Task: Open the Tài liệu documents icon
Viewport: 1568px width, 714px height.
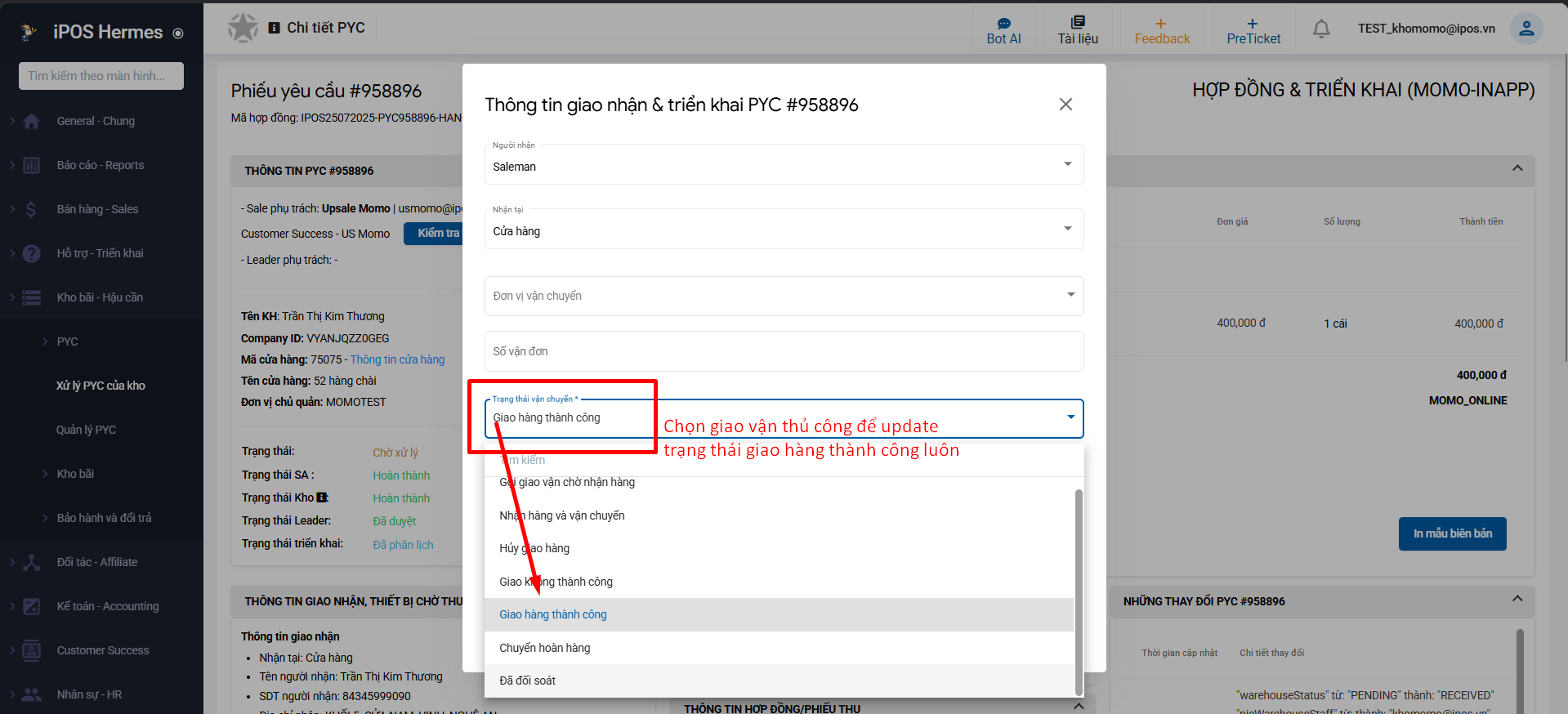Action: click(x=1077, y=23)
